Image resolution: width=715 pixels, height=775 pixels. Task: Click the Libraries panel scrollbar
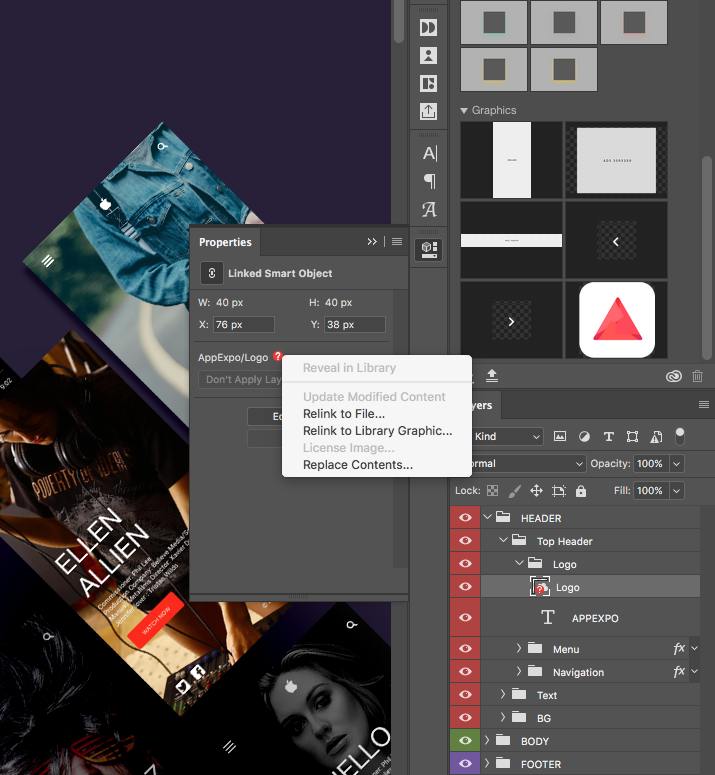click(x=707, y=257)
